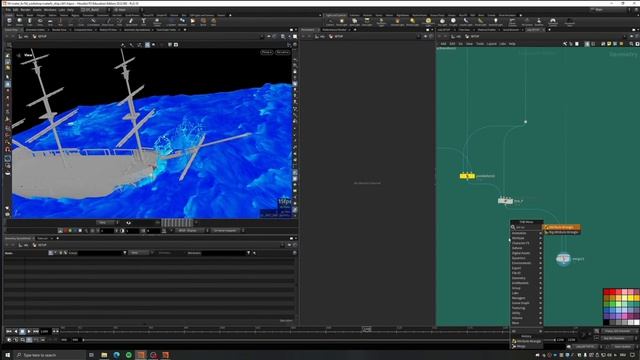The image size is (640, 360).
Task: Pick the black swatch in color palette
Action: (607, 322)
